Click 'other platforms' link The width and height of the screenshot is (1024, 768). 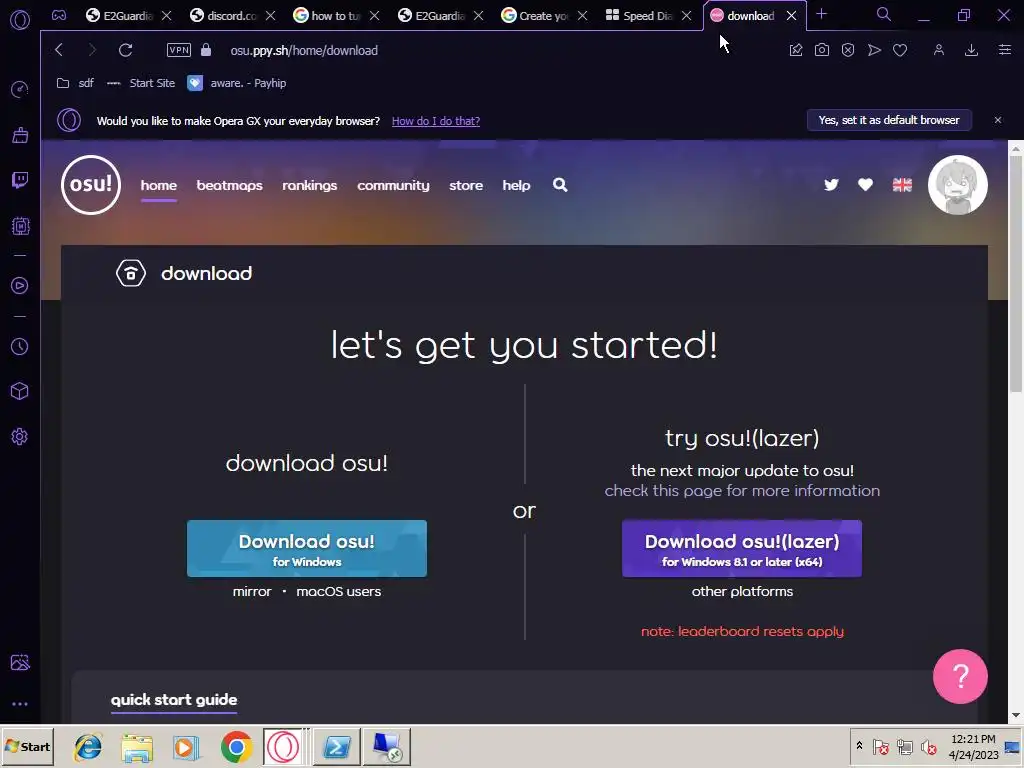[x=742, y=592]
